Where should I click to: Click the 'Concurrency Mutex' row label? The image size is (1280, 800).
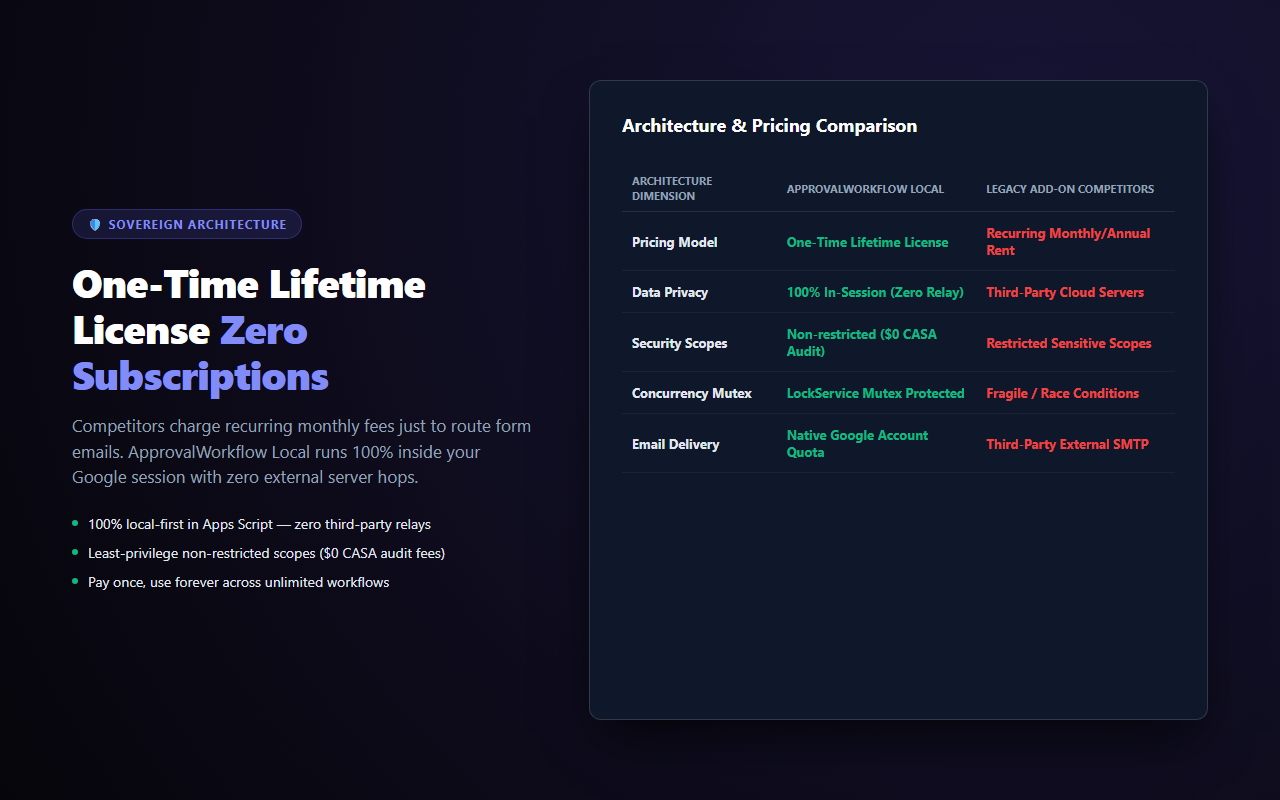(x=692, y=393)
